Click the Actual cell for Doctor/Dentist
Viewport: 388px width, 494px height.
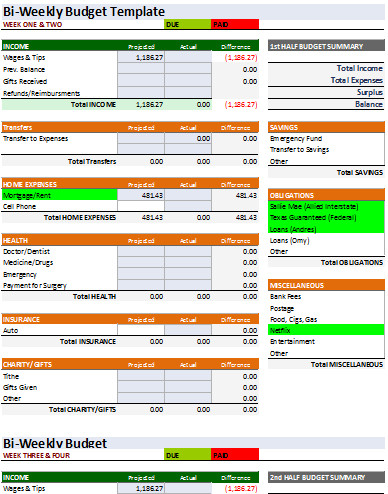188,251
